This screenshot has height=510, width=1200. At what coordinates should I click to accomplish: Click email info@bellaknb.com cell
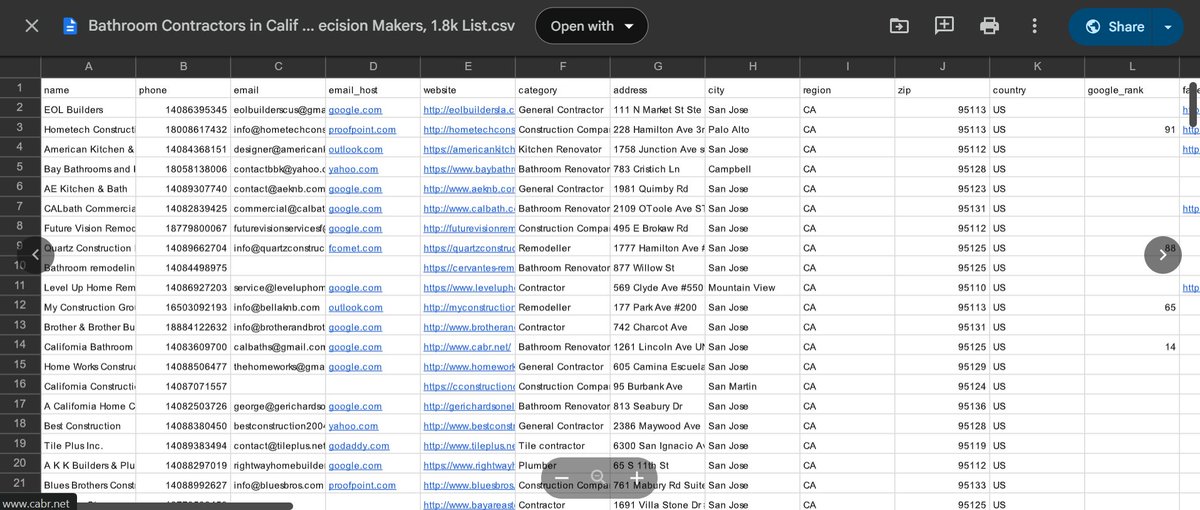278,307
